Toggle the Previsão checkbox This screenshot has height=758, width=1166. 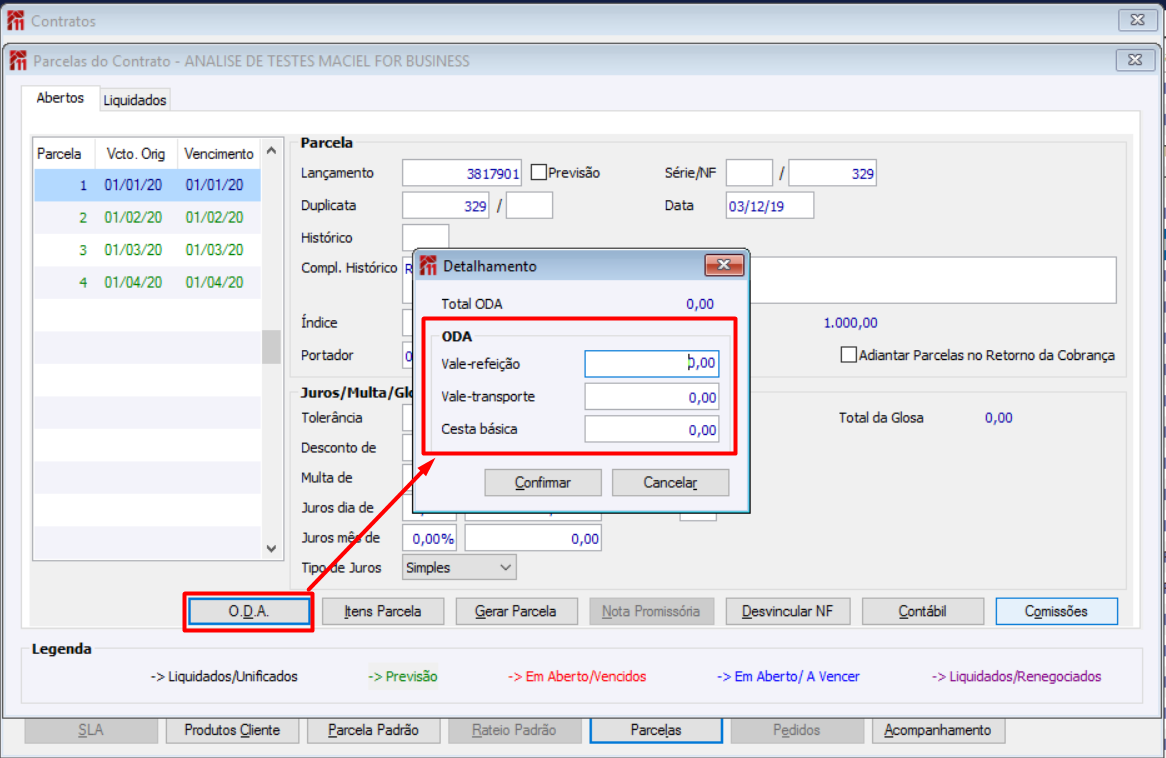pos(539,173)
